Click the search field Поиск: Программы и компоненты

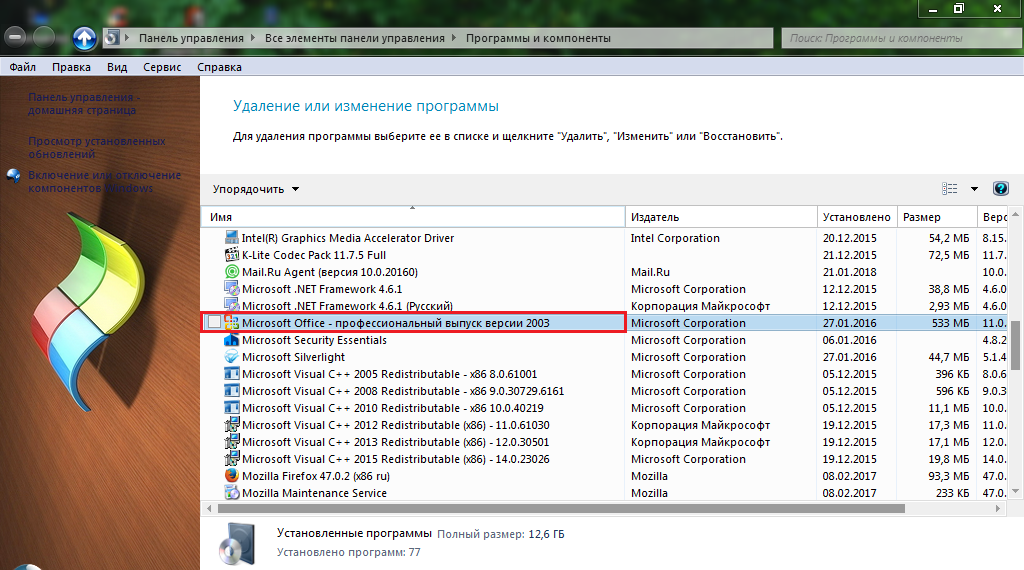[903, 38]
